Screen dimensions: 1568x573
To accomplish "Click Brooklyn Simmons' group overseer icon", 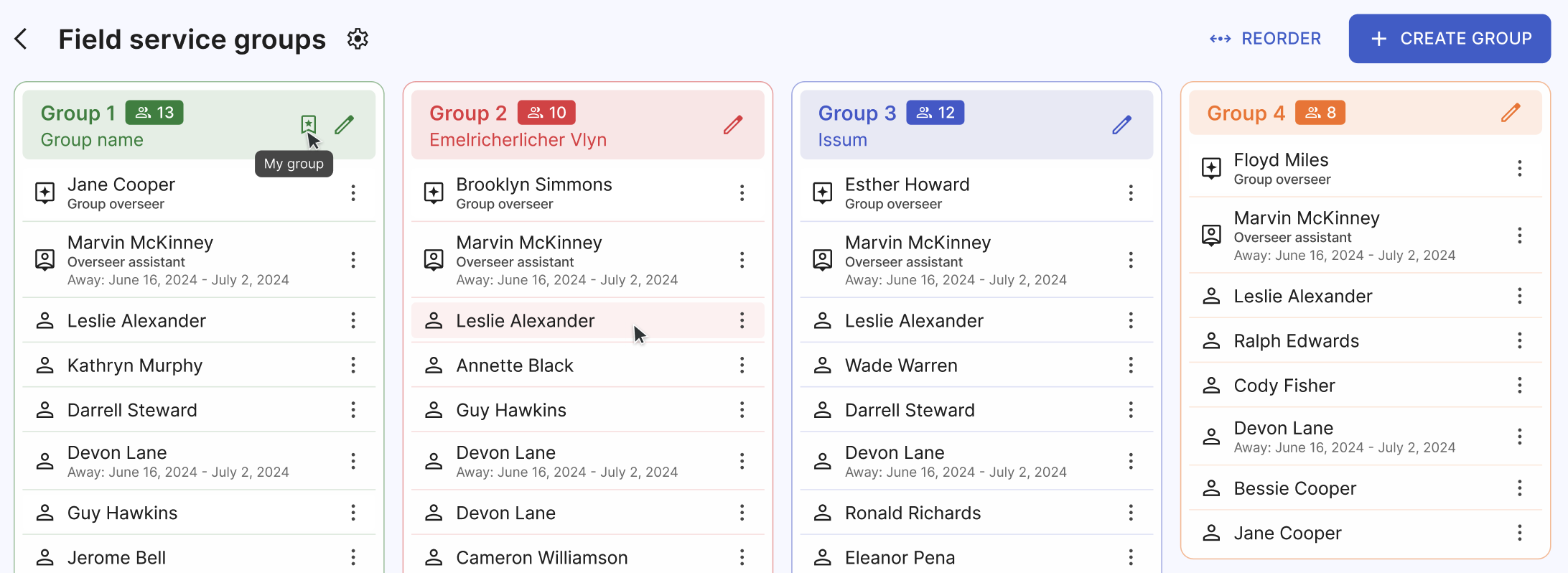I will 434,193.
